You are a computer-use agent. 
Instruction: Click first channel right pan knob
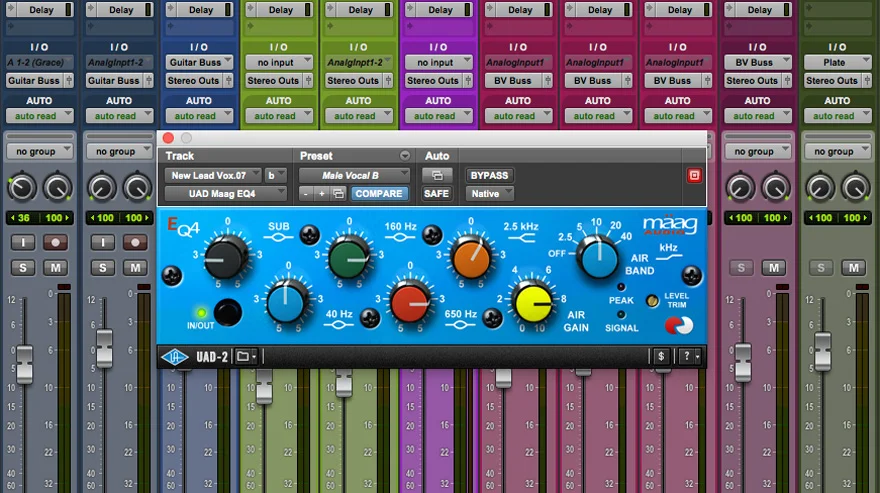point(58,188)
